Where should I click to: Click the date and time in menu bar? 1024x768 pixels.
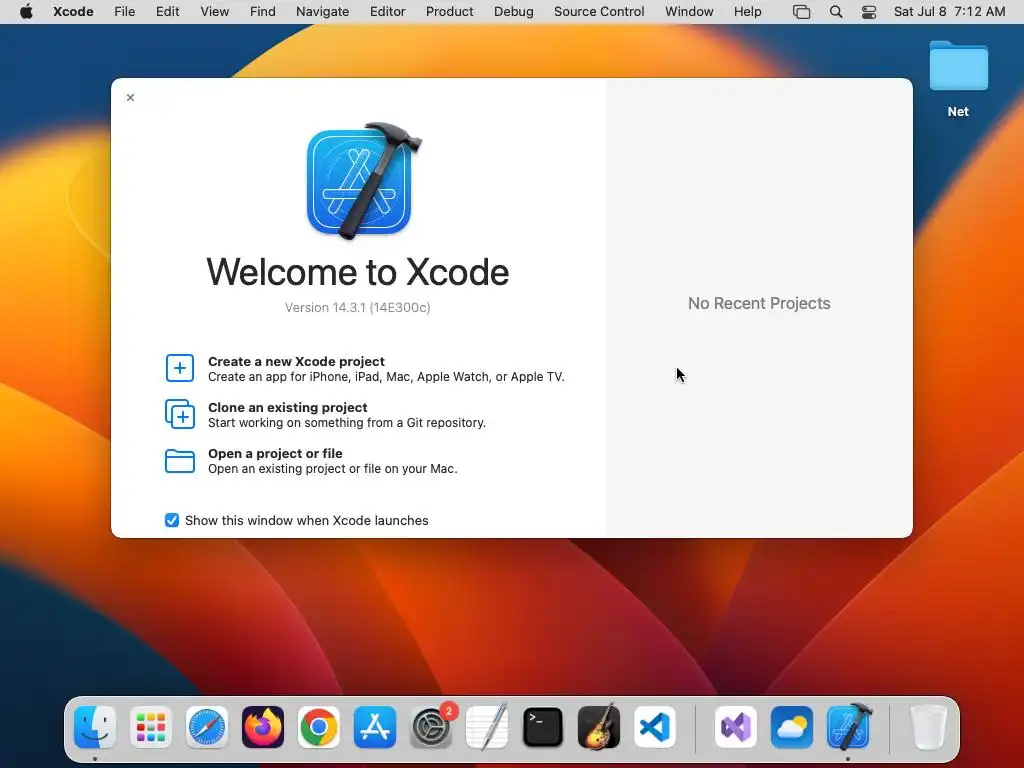[x=950, y=12]
